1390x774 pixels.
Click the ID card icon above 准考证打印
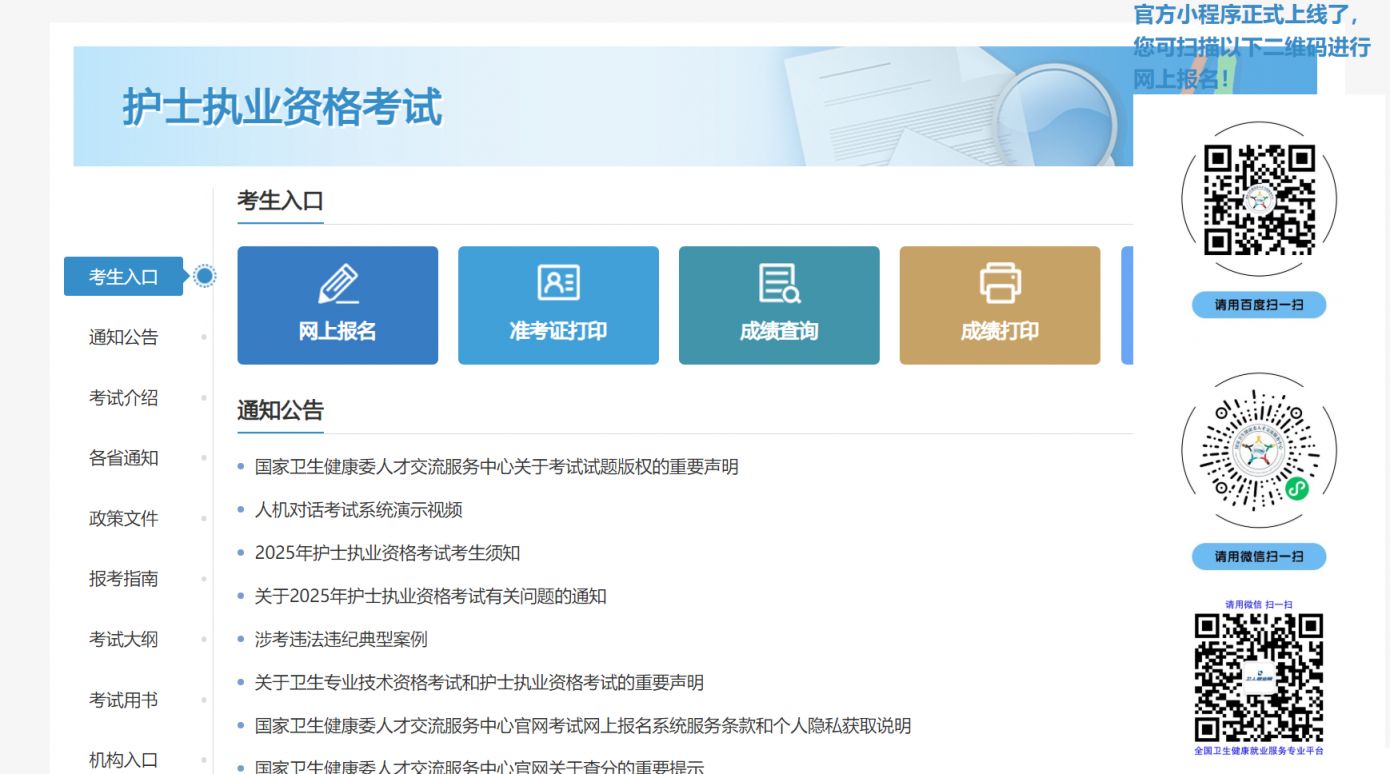(558, 283)
